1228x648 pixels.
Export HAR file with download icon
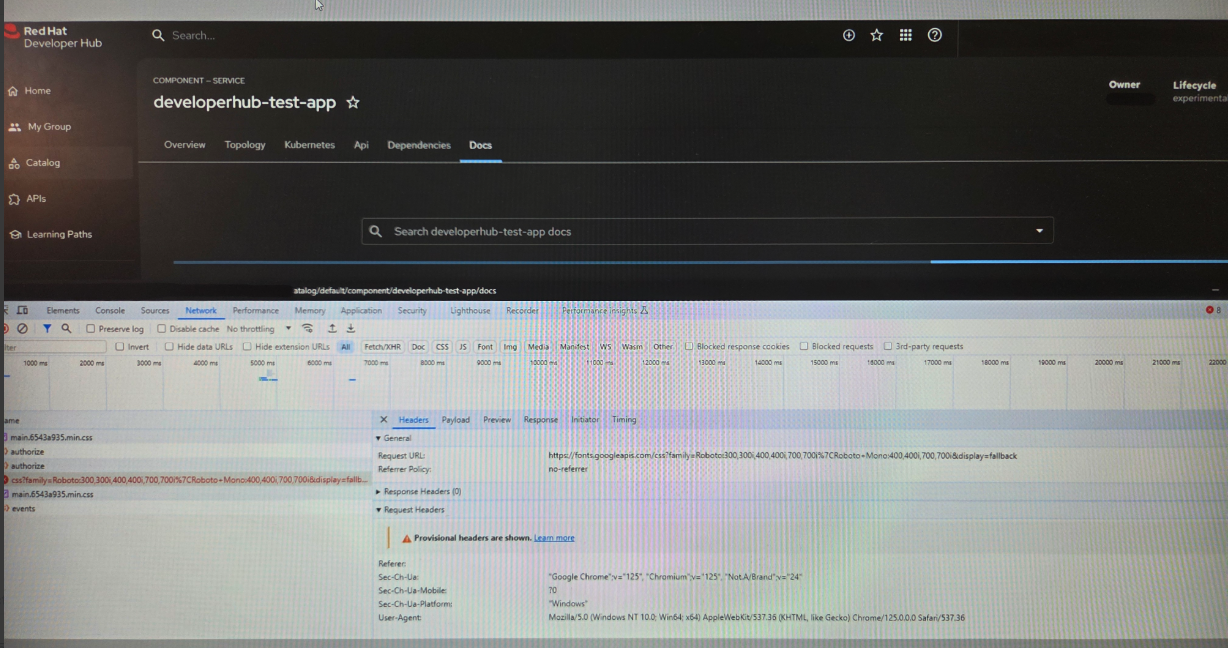351,328
